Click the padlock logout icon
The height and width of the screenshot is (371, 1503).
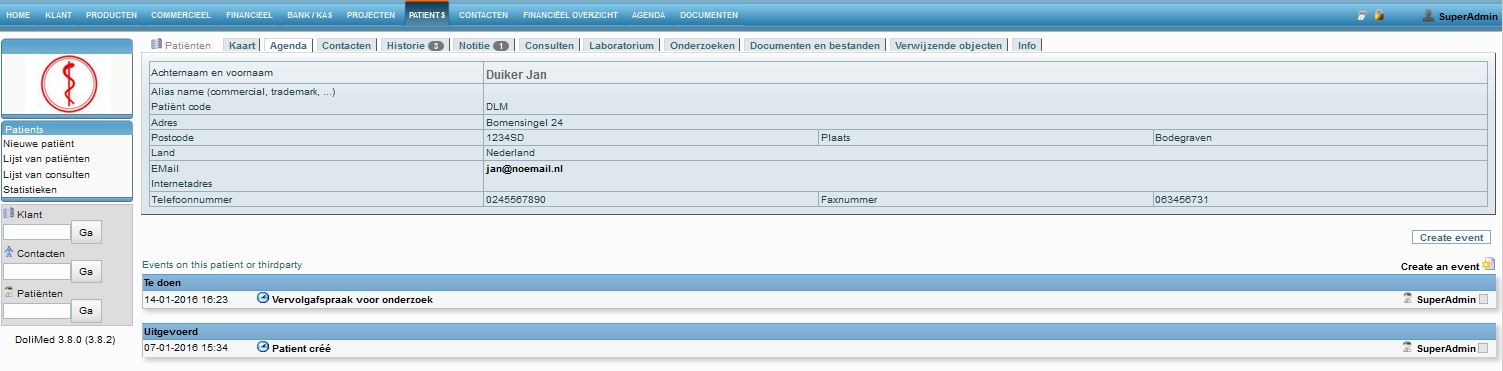point(1379,16)
